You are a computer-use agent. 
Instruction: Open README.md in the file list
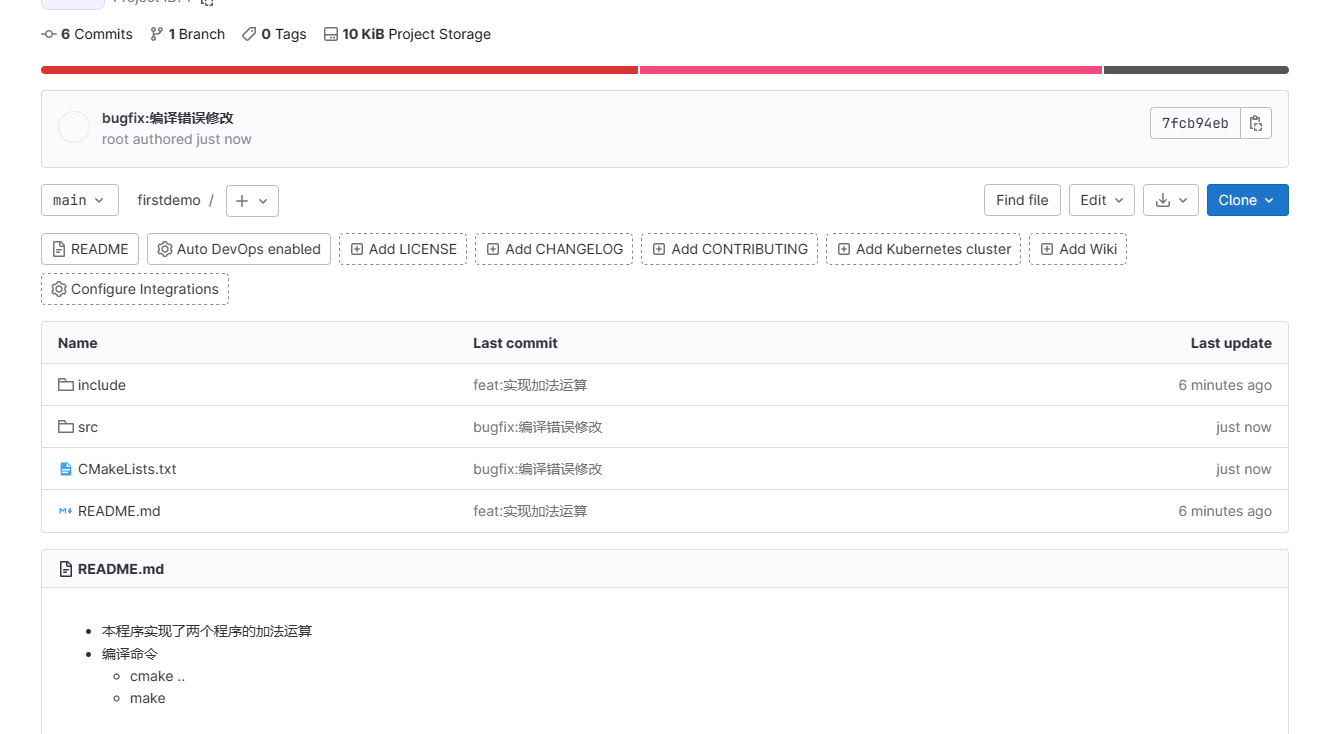[119, 511]
